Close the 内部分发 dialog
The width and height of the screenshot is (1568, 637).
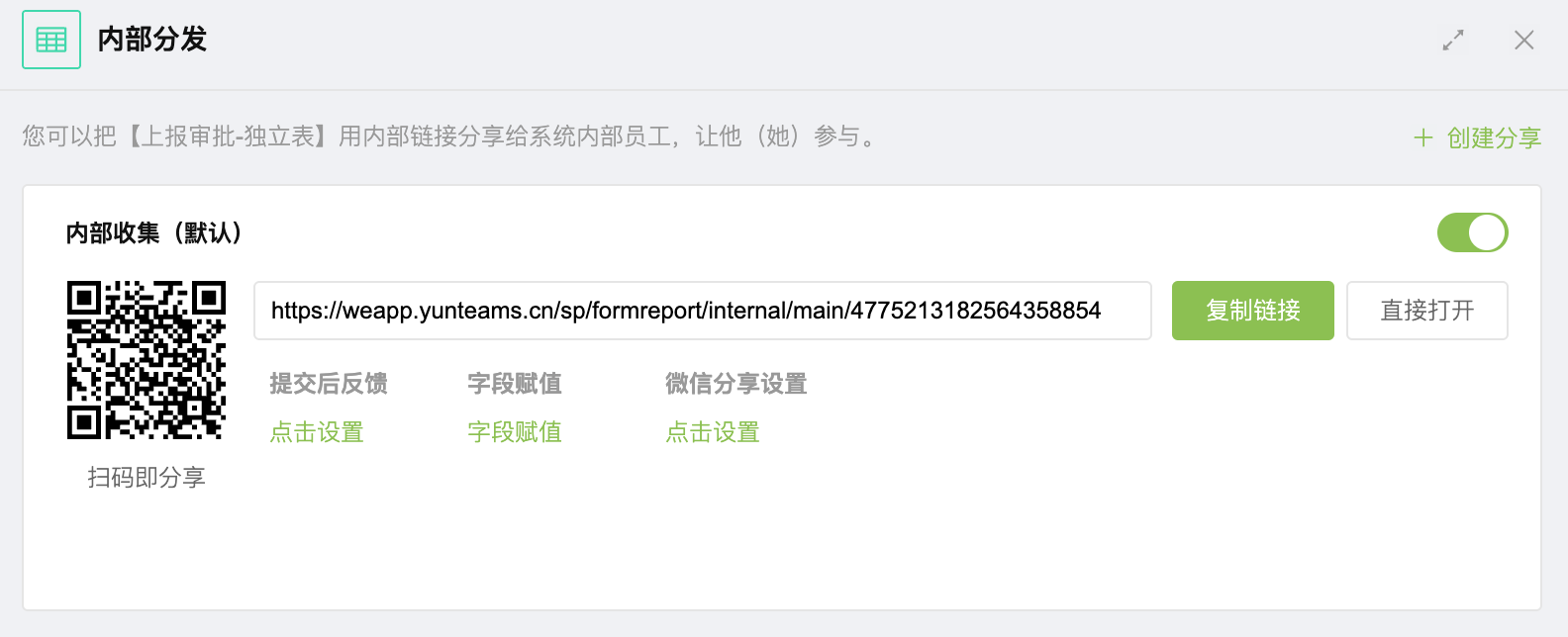(x=1524, y=40)
